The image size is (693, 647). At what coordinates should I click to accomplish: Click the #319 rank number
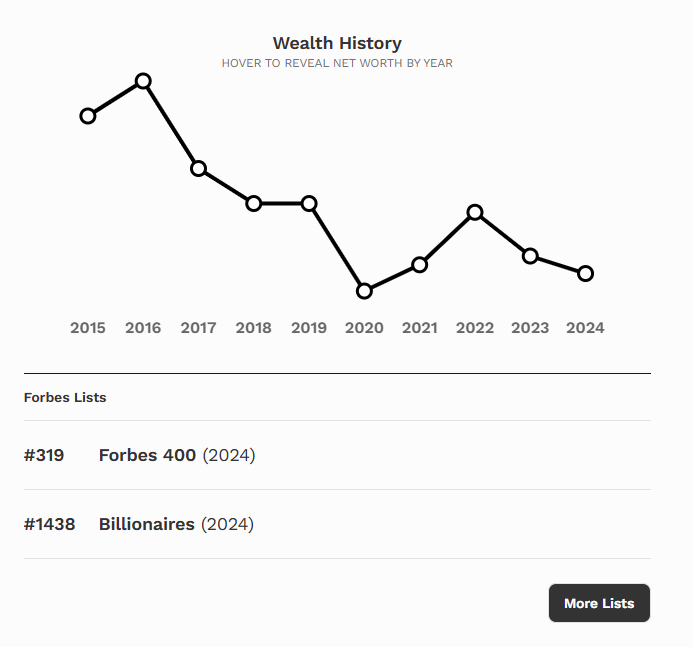click(x=44, y=455)
